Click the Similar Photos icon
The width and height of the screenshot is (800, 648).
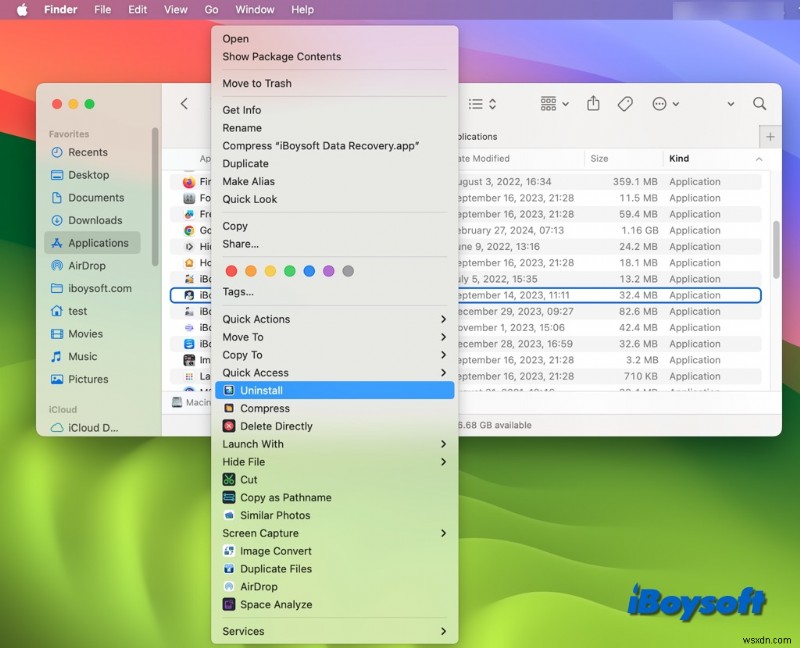coord(229,515)
